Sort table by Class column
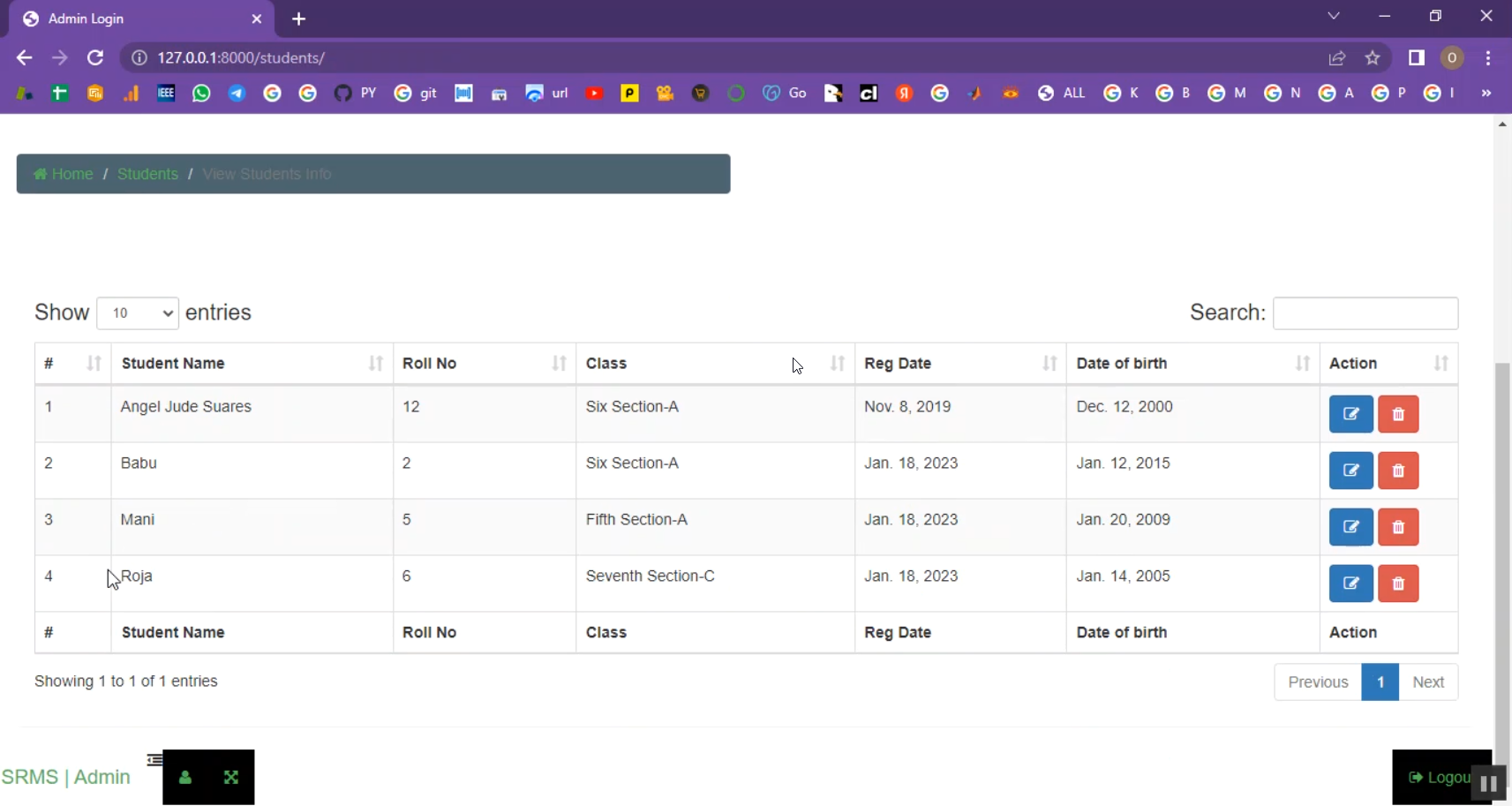 point(715,364)
